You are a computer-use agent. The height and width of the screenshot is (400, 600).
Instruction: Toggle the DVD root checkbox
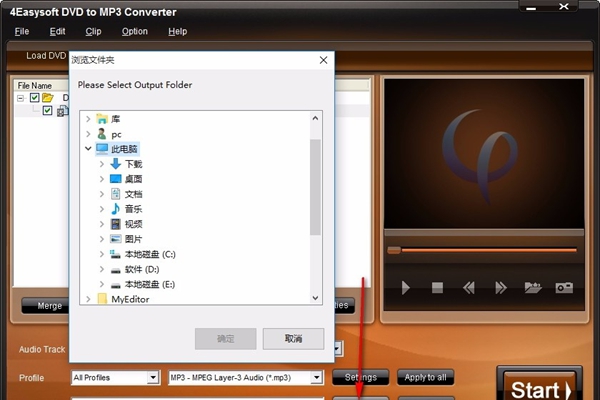click(x=34, y=98)
